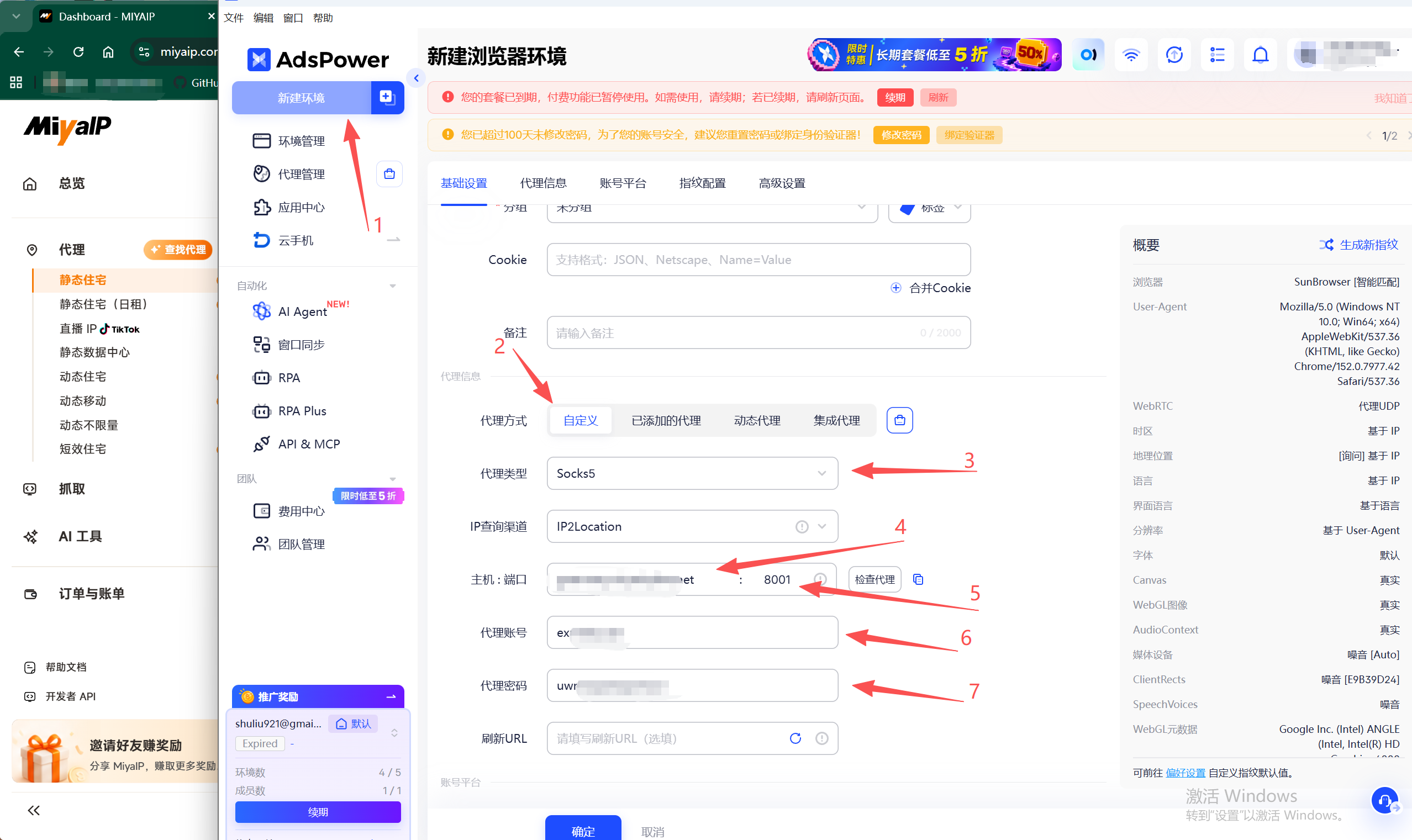Viewport: 1412px width, 840px height.
Task: Open API & MCP item
Action: click(x=296, y=444)
